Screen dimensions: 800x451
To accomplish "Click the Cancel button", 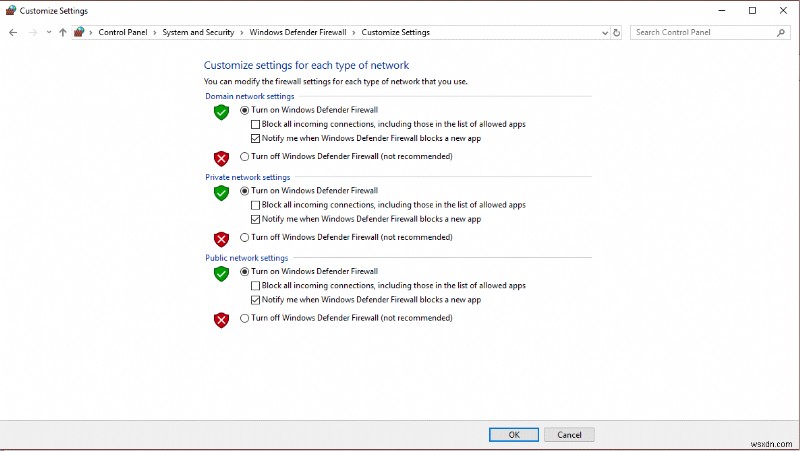I will (570, 435).
